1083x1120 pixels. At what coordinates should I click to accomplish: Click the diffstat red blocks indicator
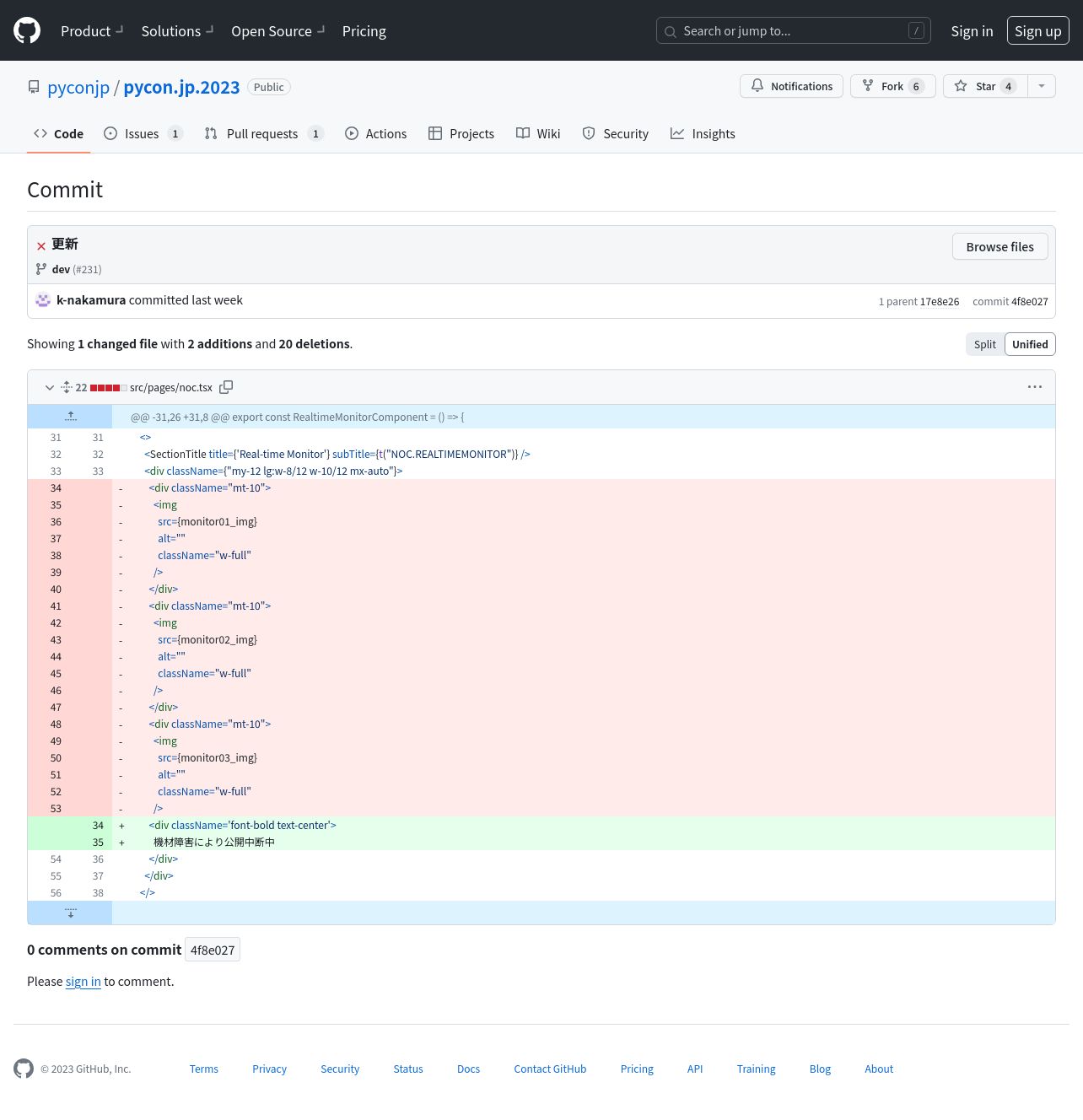pos(108,388)
